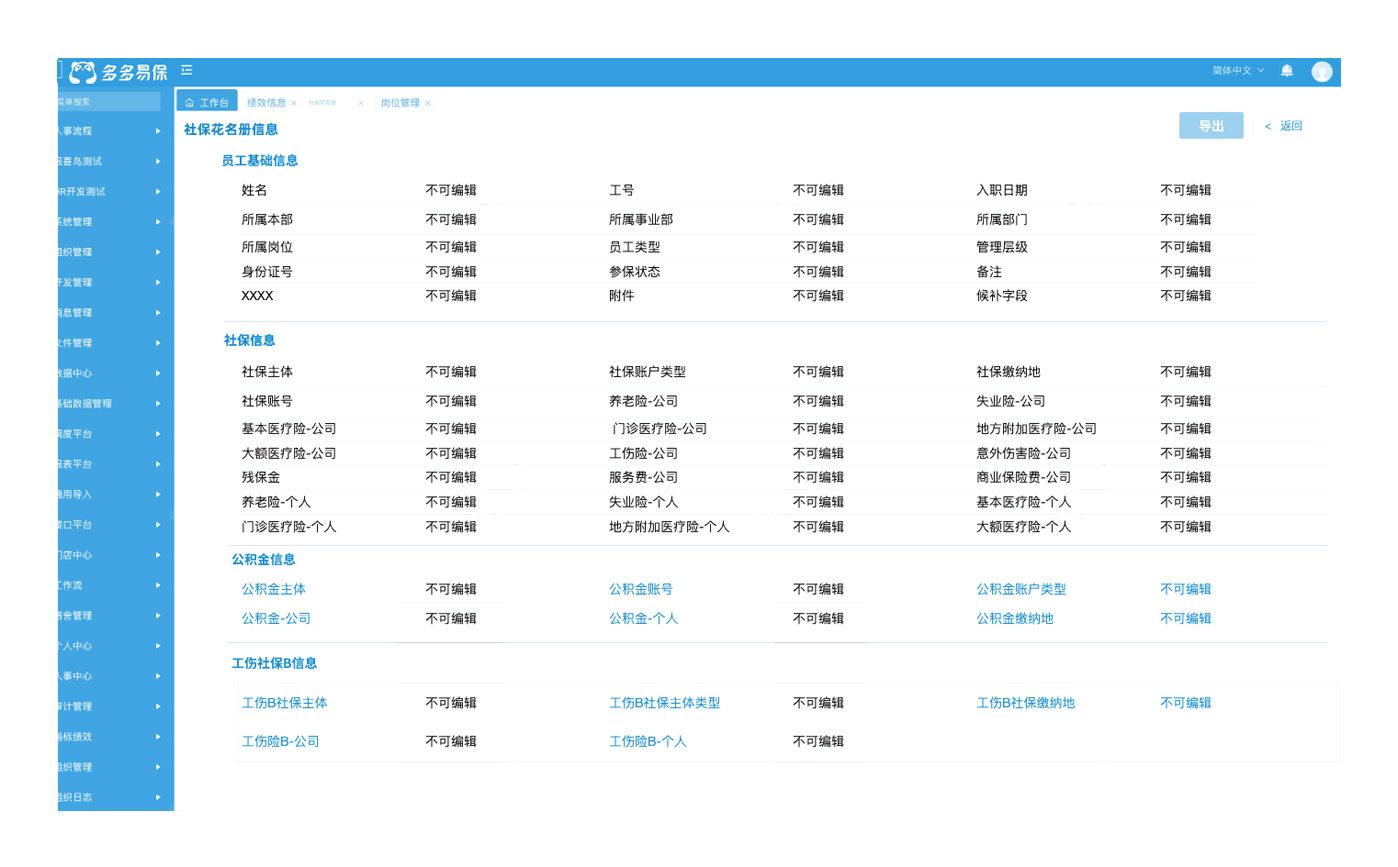Screen dimensions: 1398x867
Task: Expand the 数据中心 sidebar menu
Action: pos(110,373)
